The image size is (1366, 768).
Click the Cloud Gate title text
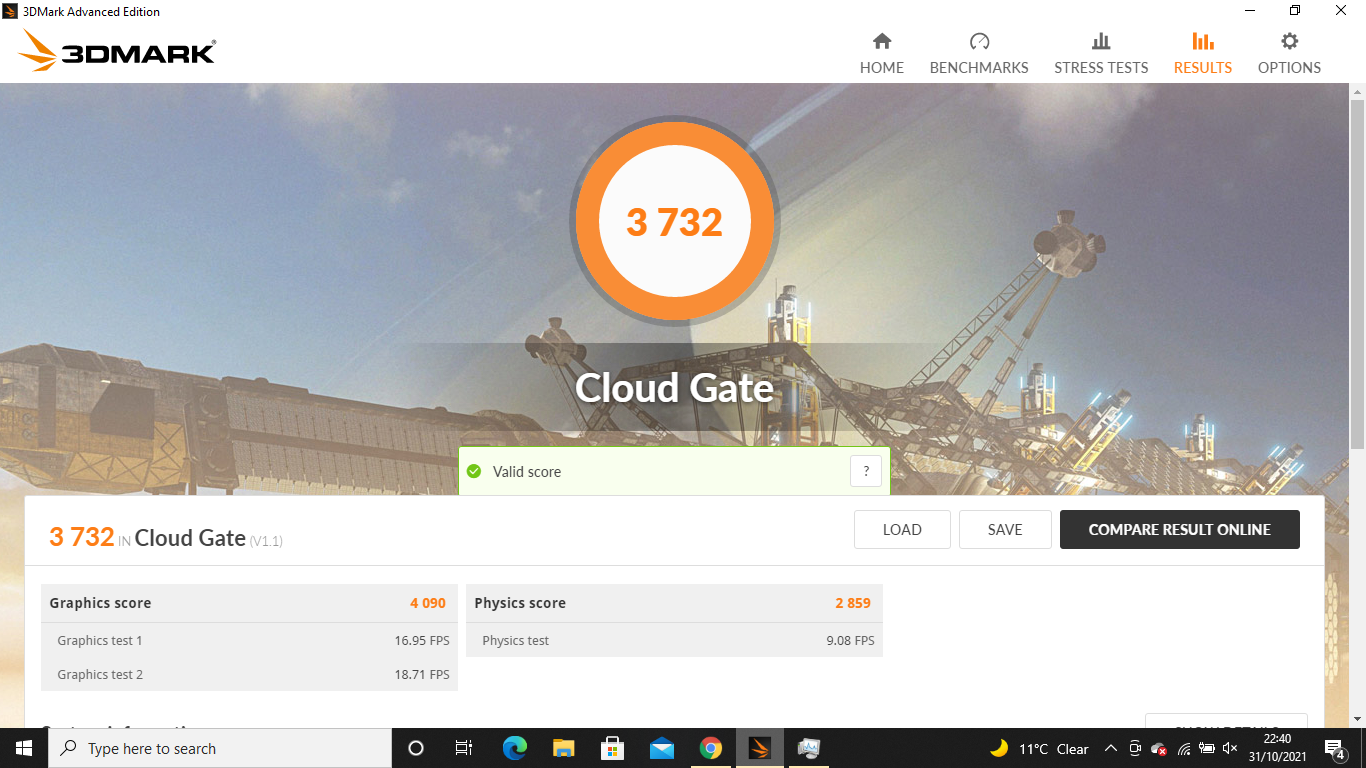point(674,388)
